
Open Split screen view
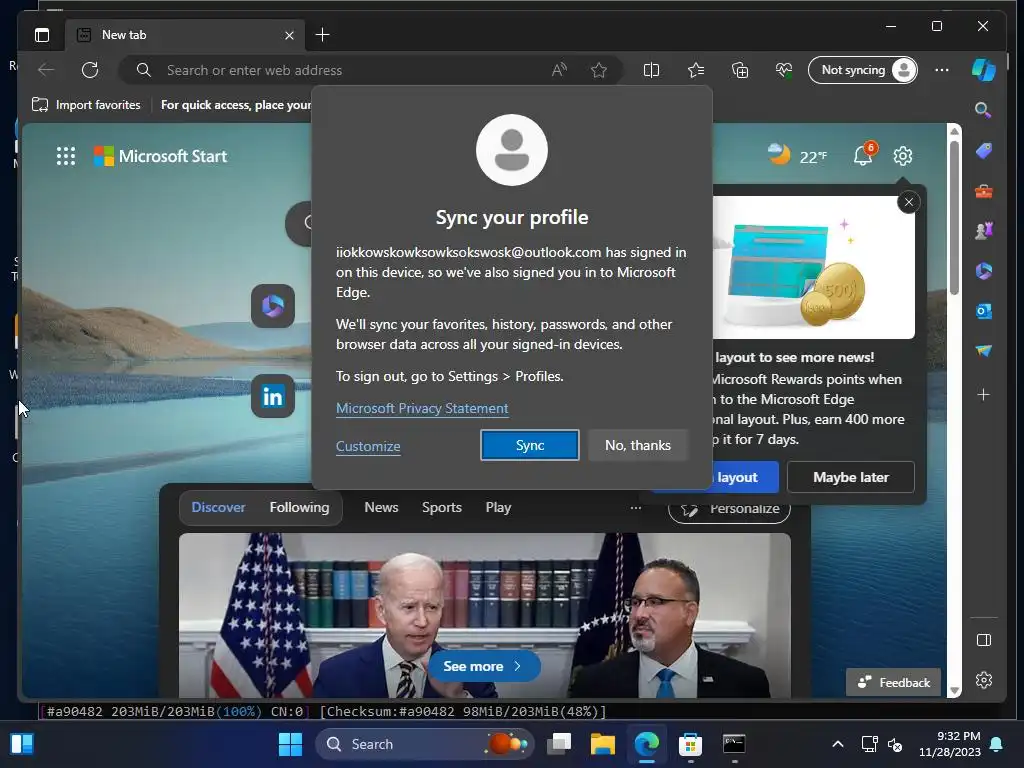click(x=651, y=70)
